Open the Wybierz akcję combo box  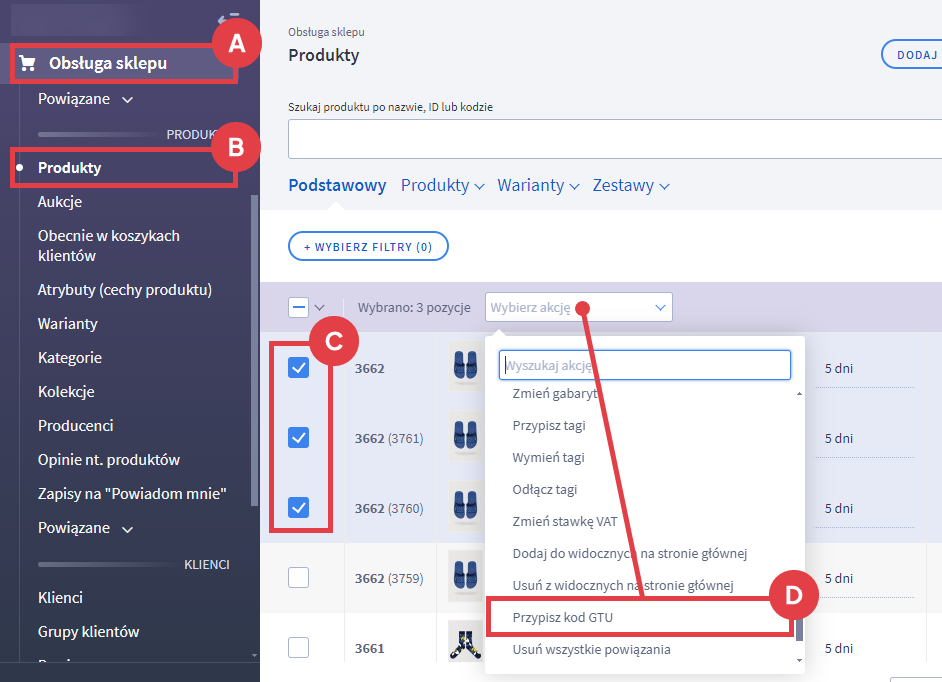(578, 307)
